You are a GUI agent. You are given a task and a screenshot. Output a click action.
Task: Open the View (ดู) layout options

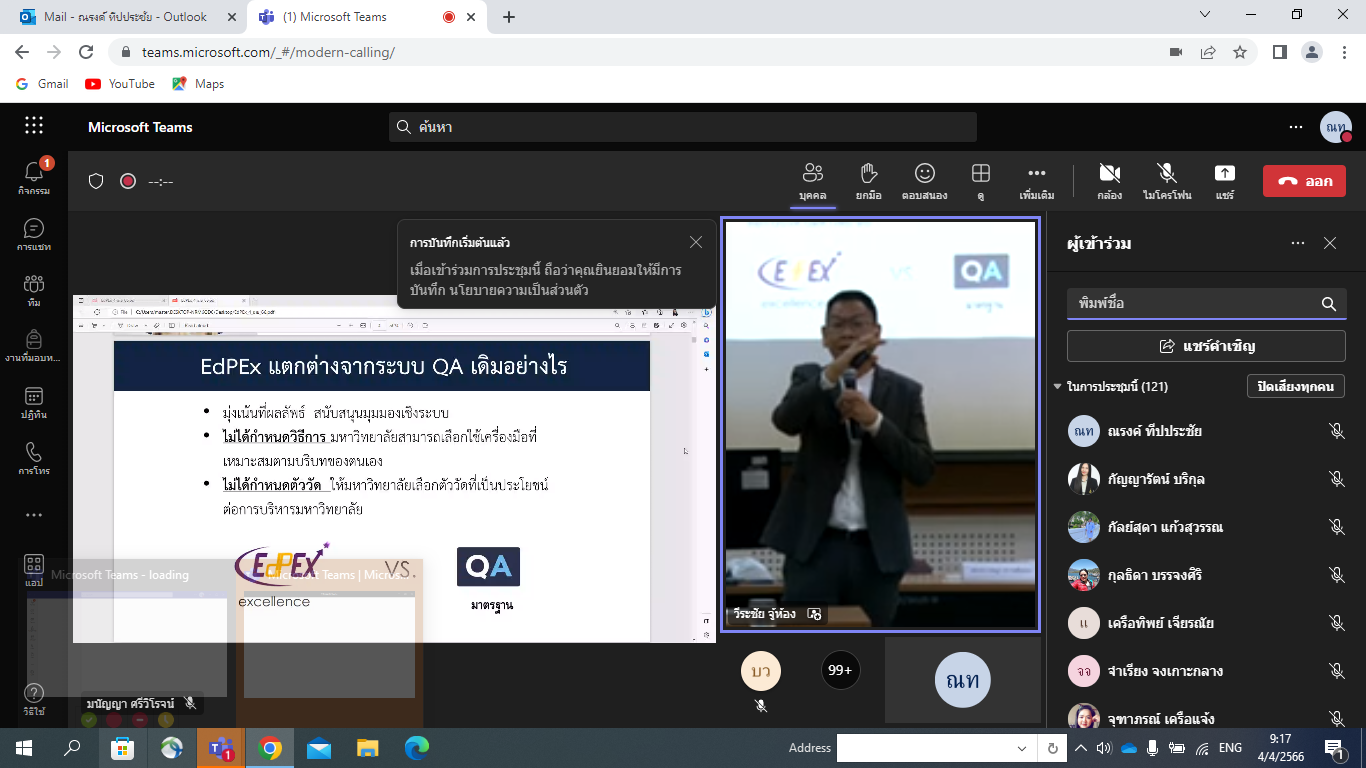point(981,181)
